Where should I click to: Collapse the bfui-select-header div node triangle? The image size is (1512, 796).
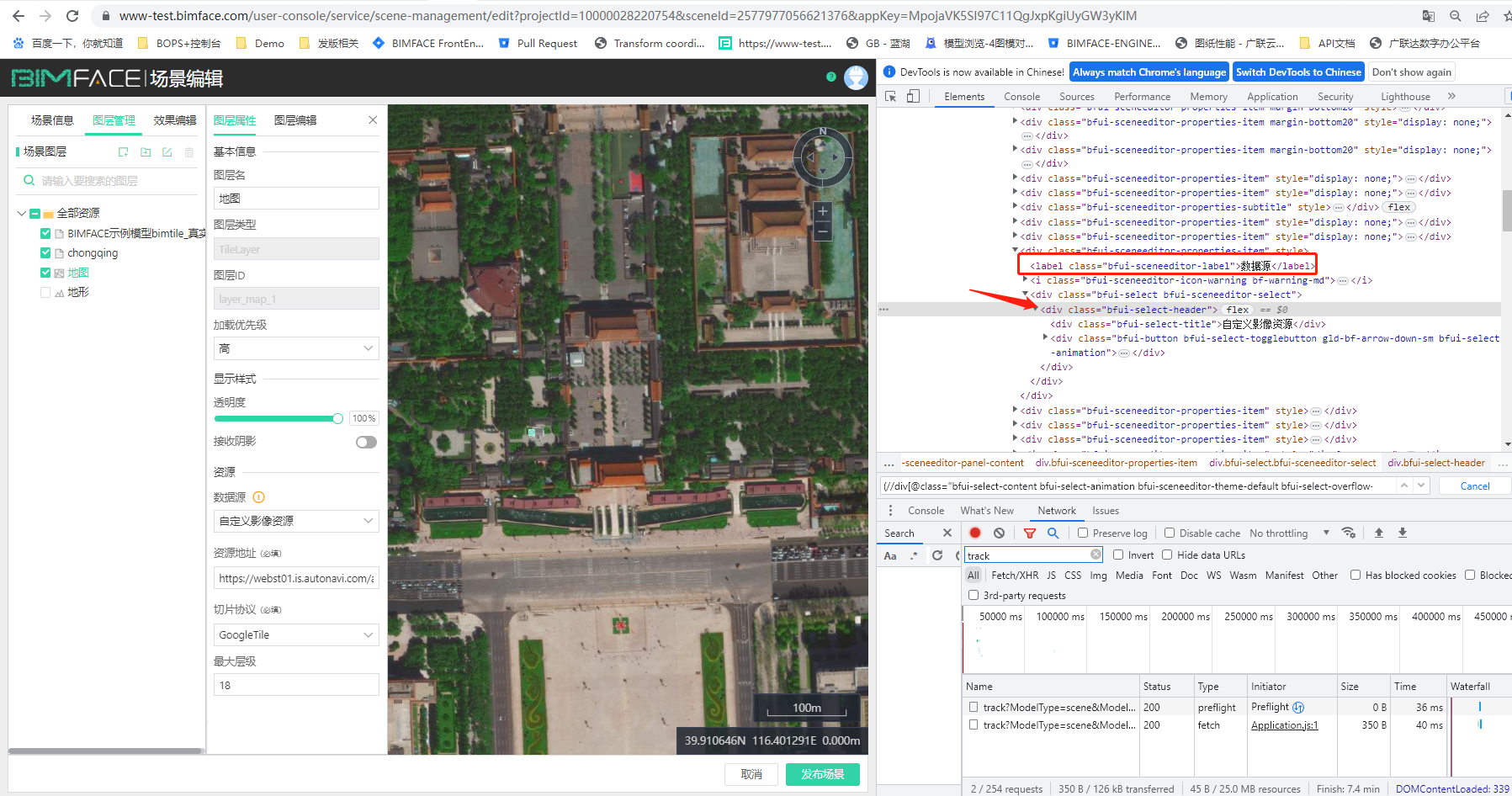coord(1036,310)
